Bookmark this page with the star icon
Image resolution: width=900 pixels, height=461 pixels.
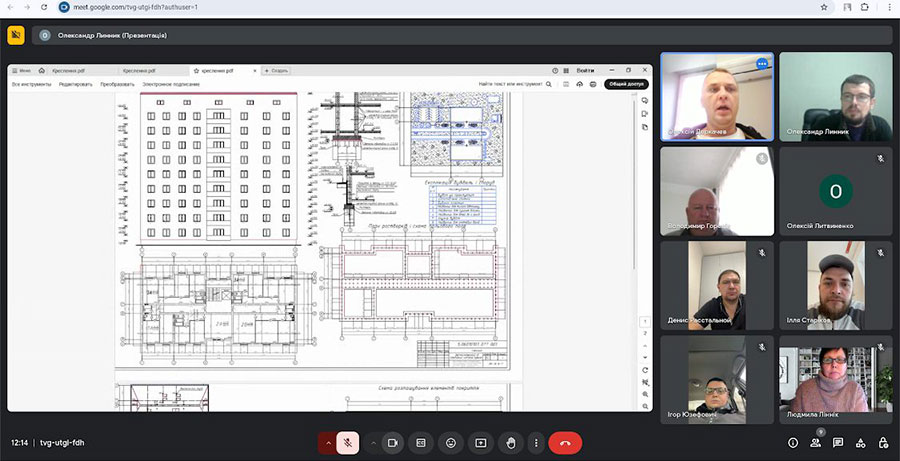tap(823, 6)
